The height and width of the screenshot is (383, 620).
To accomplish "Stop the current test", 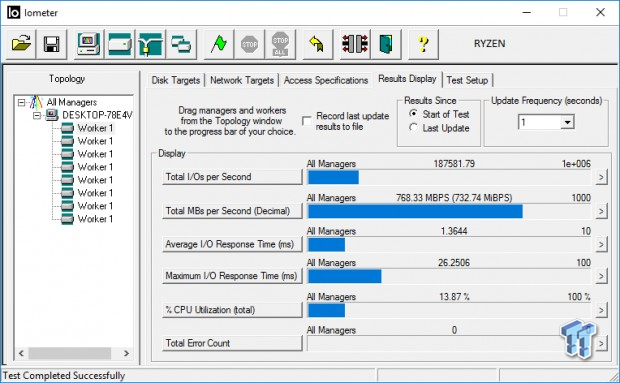I will 250,44.
